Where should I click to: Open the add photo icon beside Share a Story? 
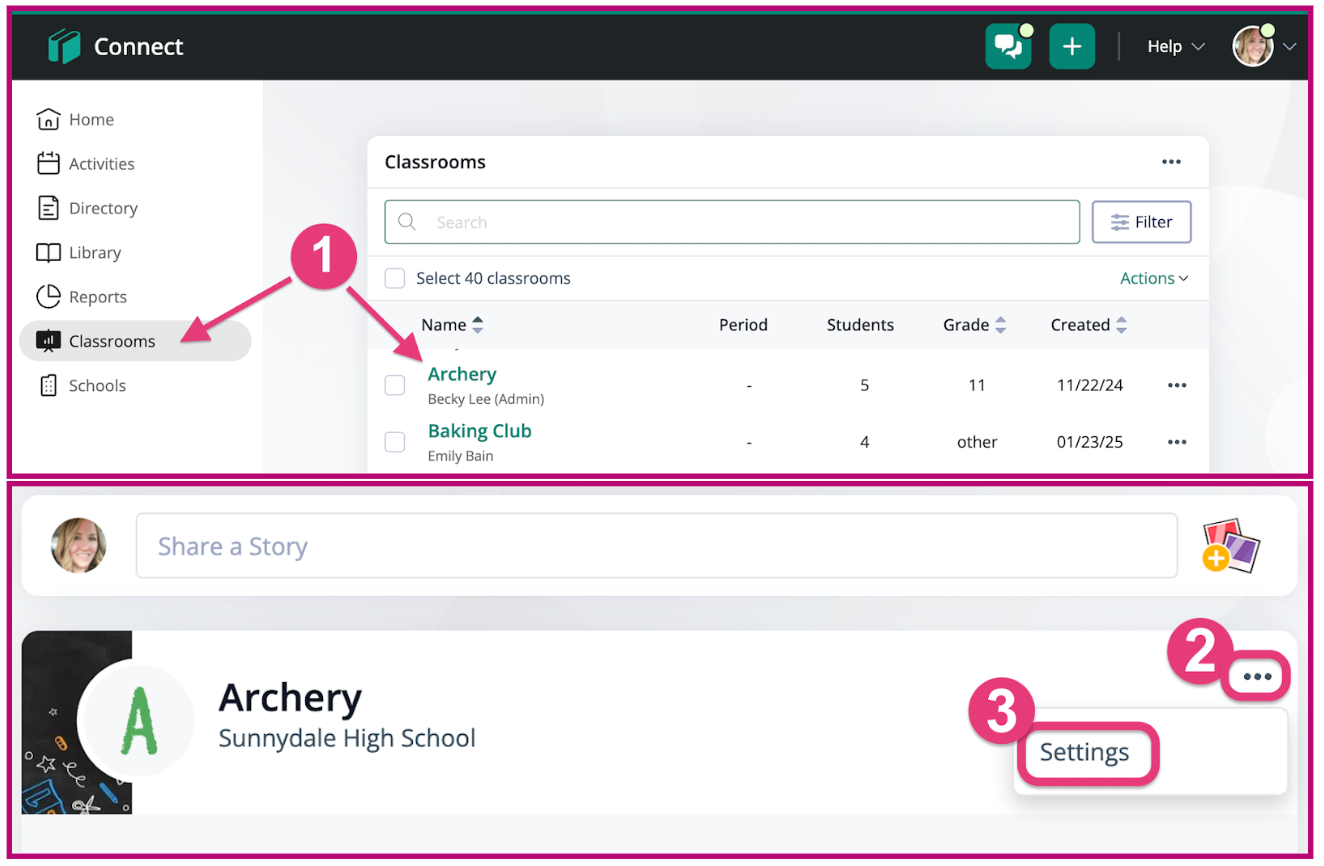click(1231, 546)
